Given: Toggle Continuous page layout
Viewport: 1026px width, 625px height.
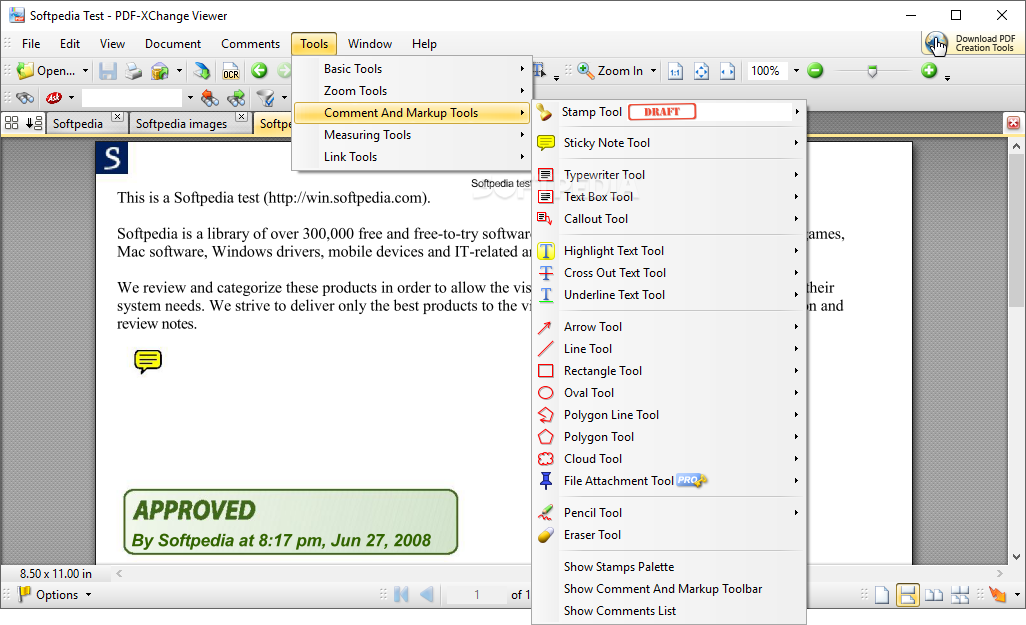Looking at the screenshot, I should click(x=908, y=594).
